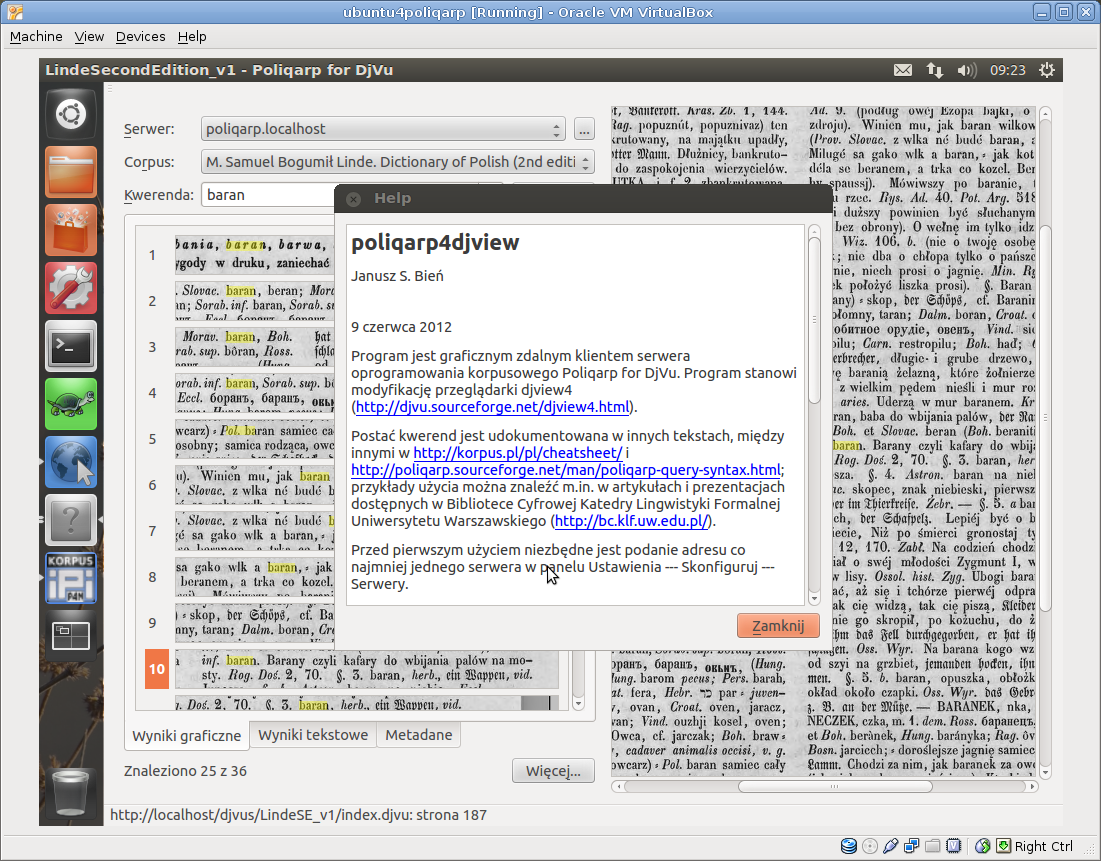This screenshot has height=861, width=1101.
Task: Click the VirtualBox optical disc status icon
Action: [x=869, y=846]
